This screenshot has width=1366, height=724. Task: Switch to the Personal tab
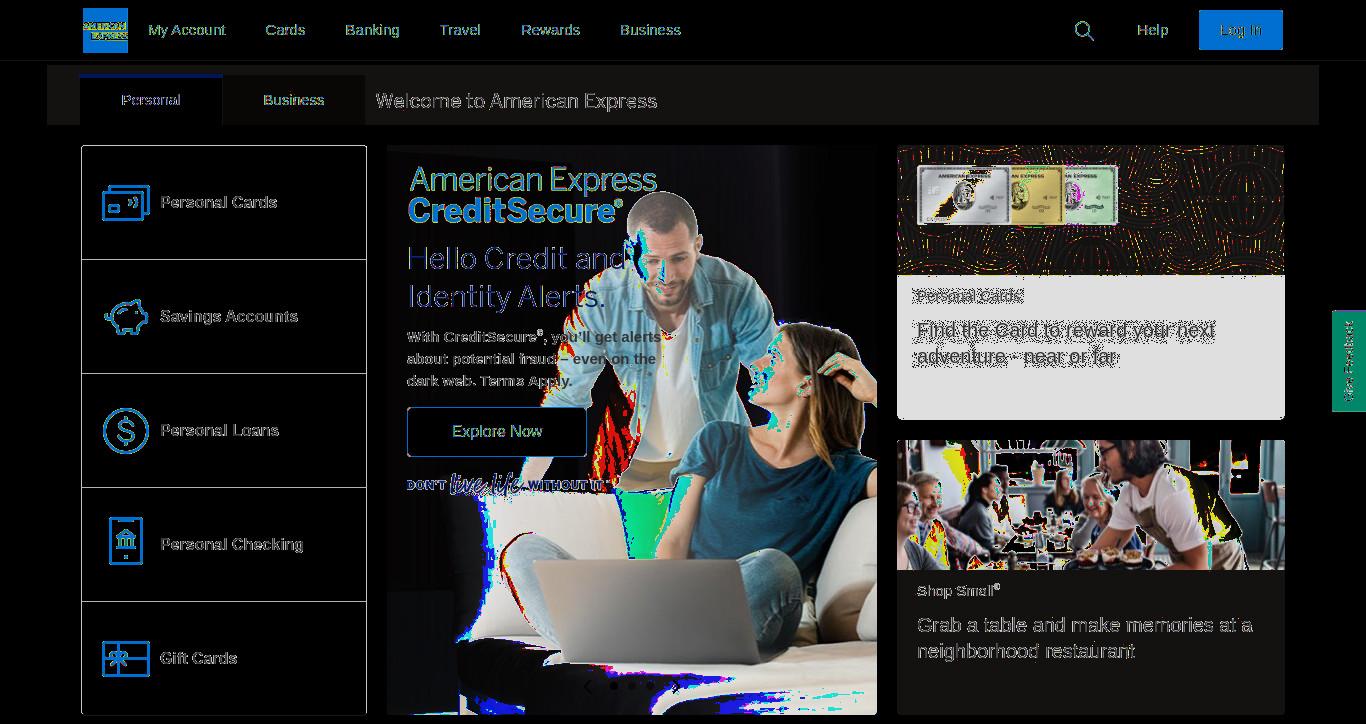coord(151,100)
